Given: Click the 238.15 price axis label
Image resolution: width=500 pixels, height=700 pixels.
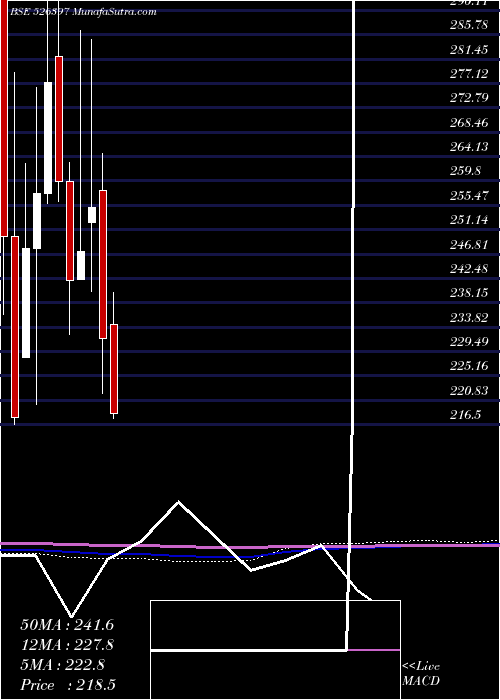Looking at the screenshot, I should pyautogui.click(x=469, y=293).
